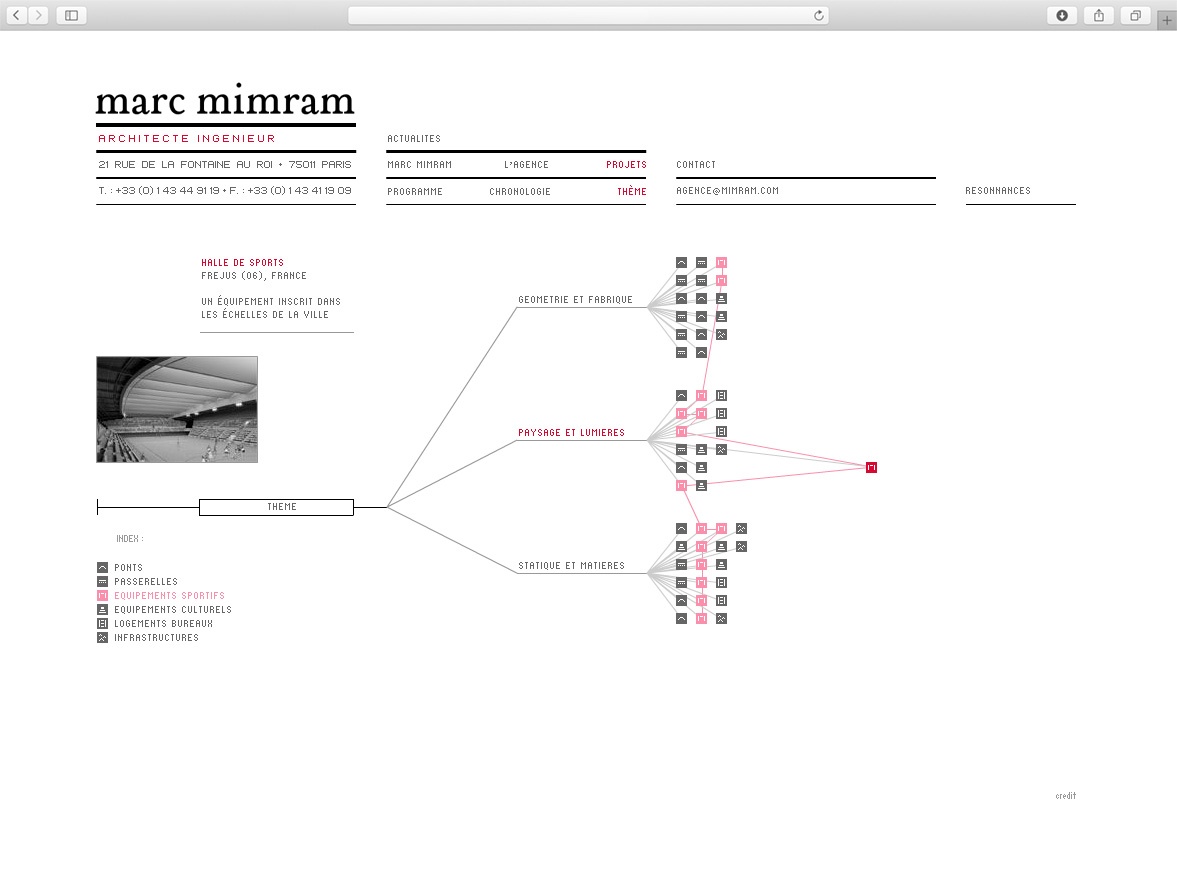Click the dark red active project node
1177x872 pixels.
tap(871, 468)
